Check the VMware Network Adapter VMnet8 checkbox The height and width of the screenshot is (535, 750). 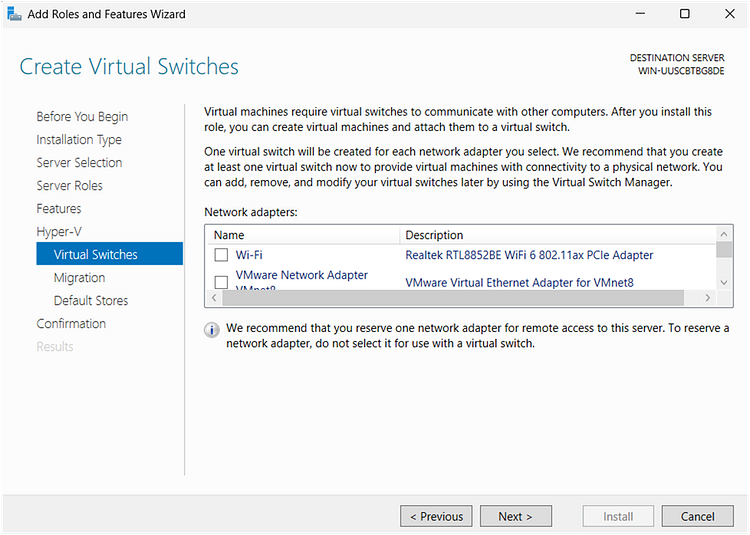[221, 282]
